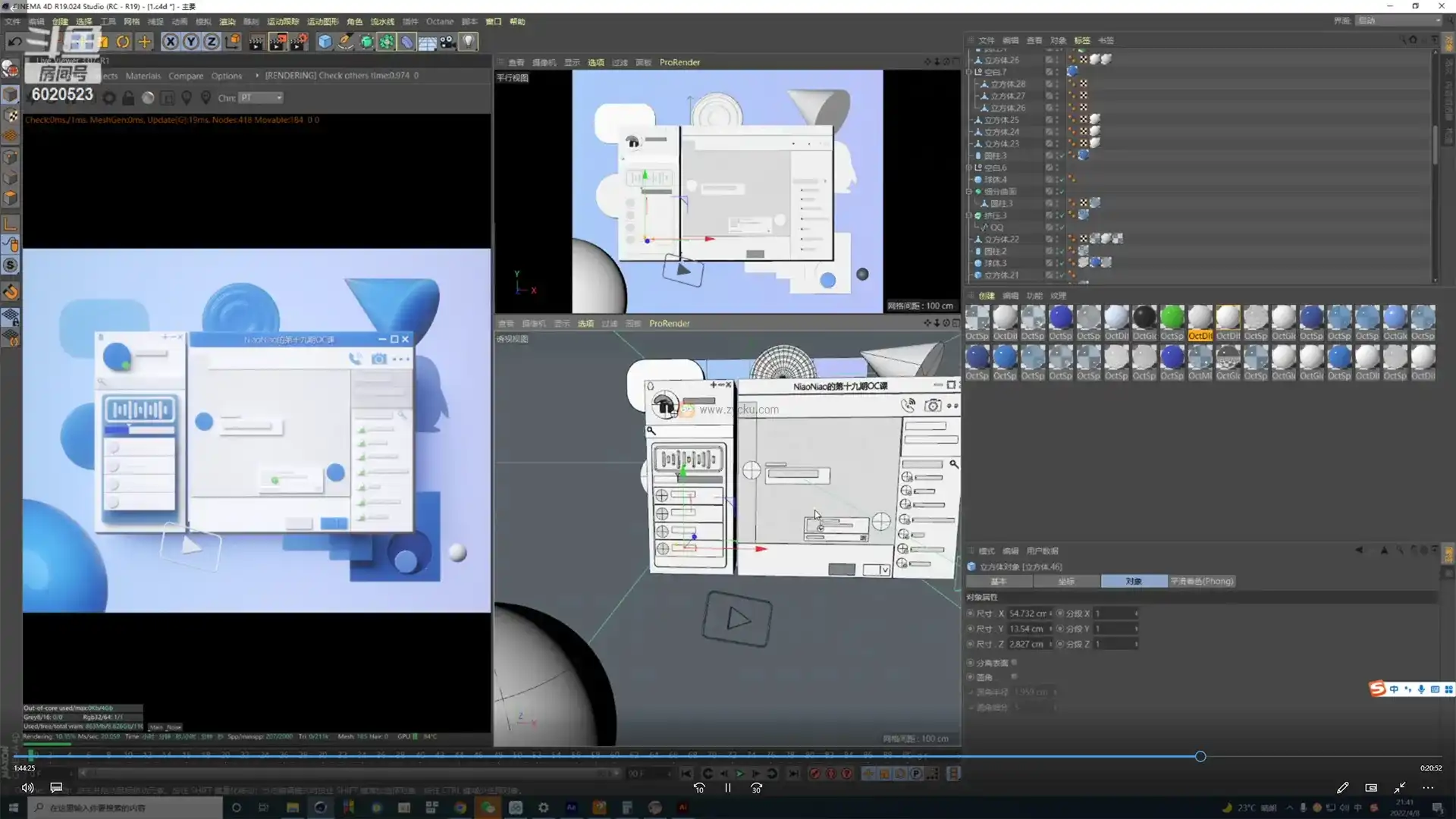
Task: Switch to the 坐标 tab
Action: pos(1066,581)
